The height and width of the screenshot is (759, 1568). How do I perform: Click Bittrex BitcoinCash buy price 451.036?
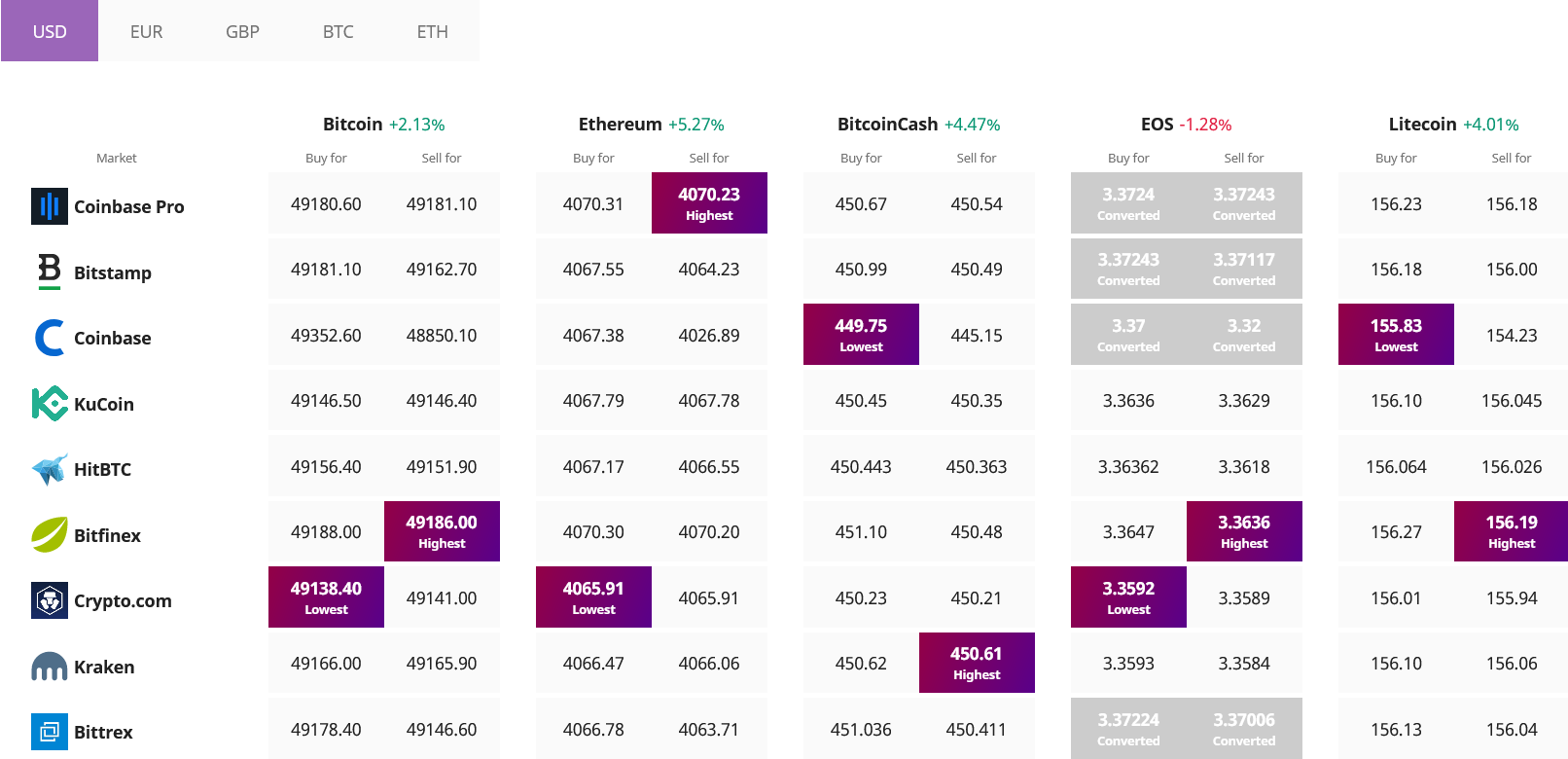pos(861,729)
